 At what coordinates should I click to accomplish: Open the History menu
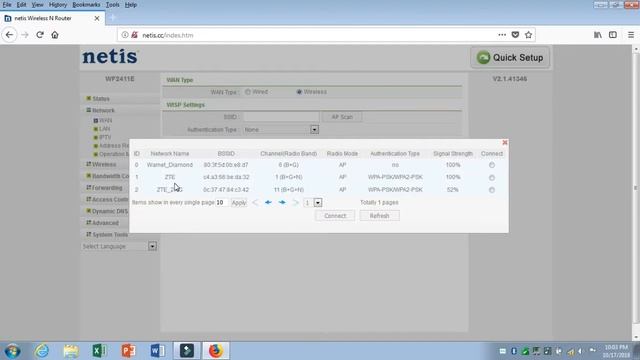point(58,5)
